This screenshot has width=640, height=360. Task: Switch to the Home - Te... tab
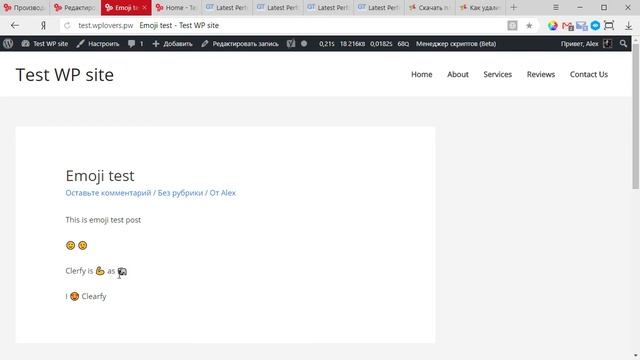(176, 8)
